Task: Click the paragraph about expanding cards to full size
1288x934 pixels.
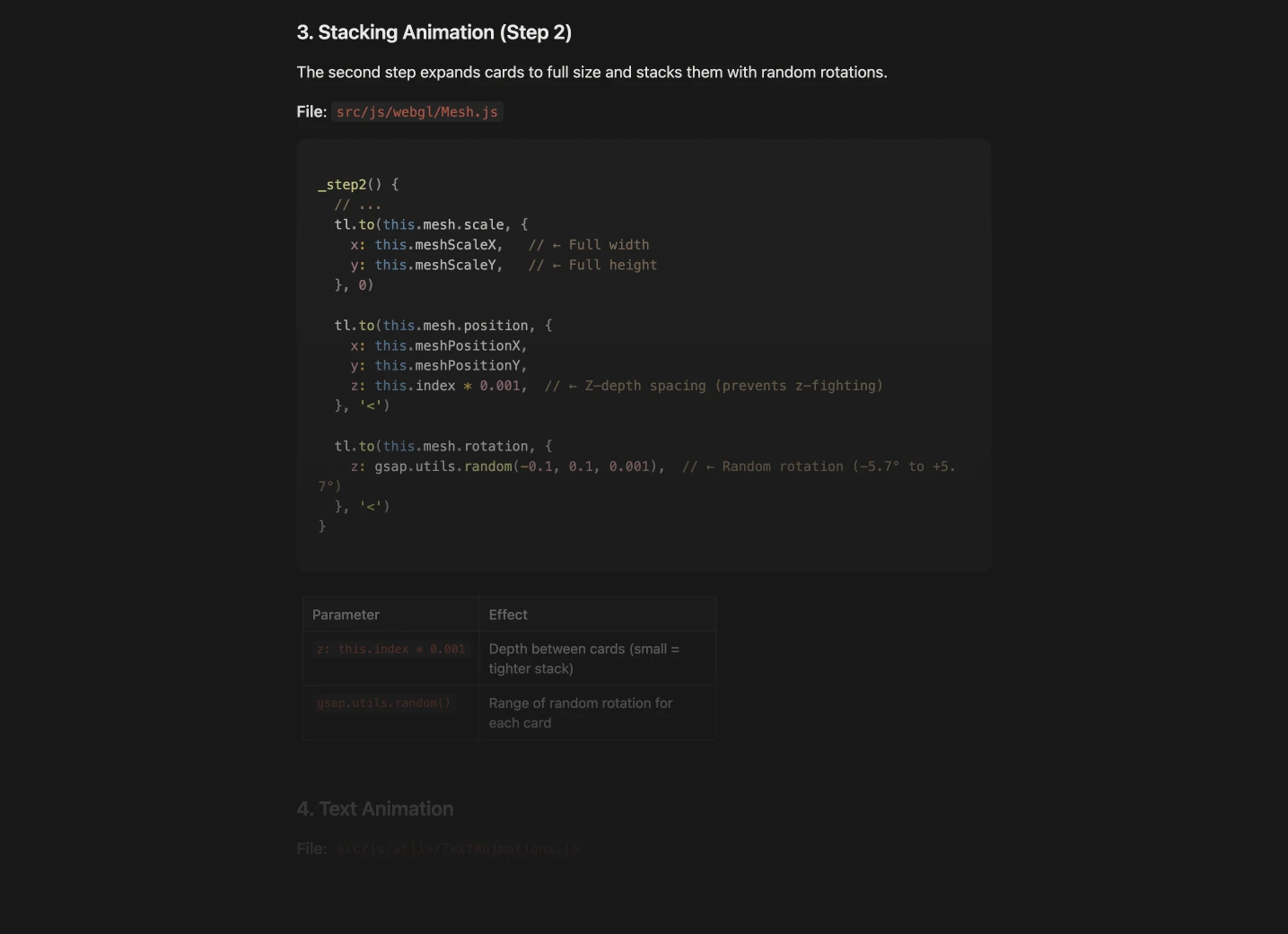Action: tap(591, 72)
